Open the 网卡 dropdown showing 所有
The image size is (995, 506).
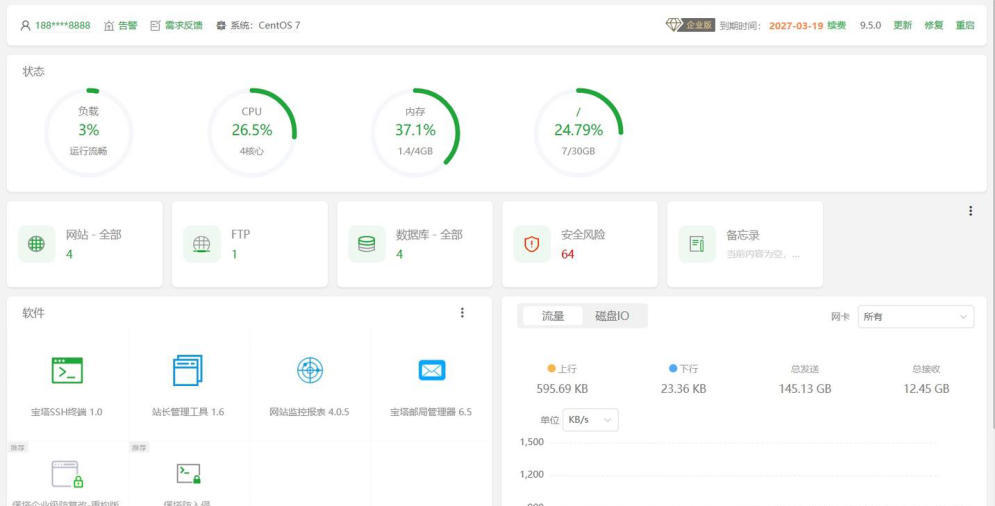915,317
